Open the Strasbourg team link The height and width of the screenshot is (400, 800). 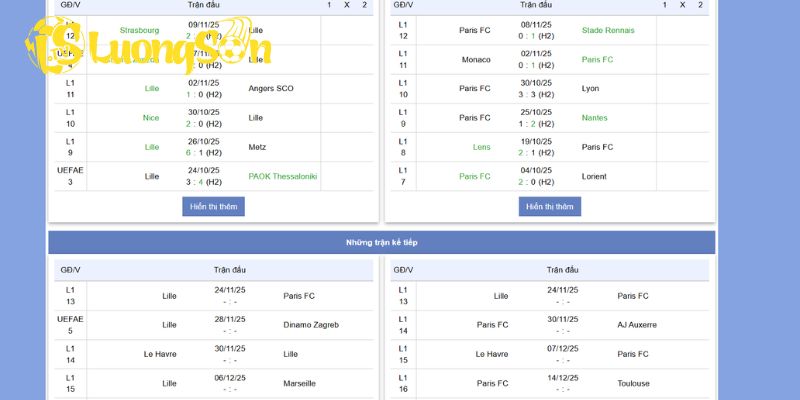(139, 30)
